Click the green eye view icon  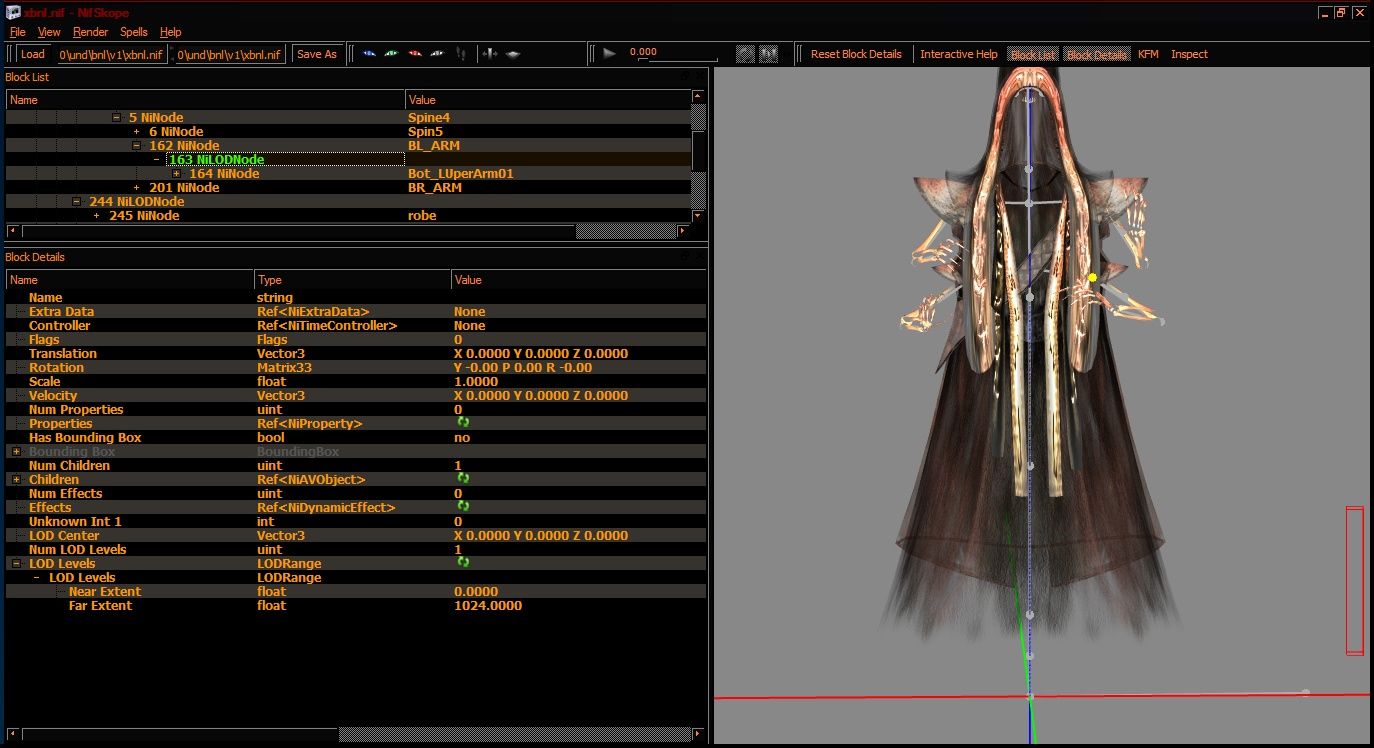pos(391,54)
